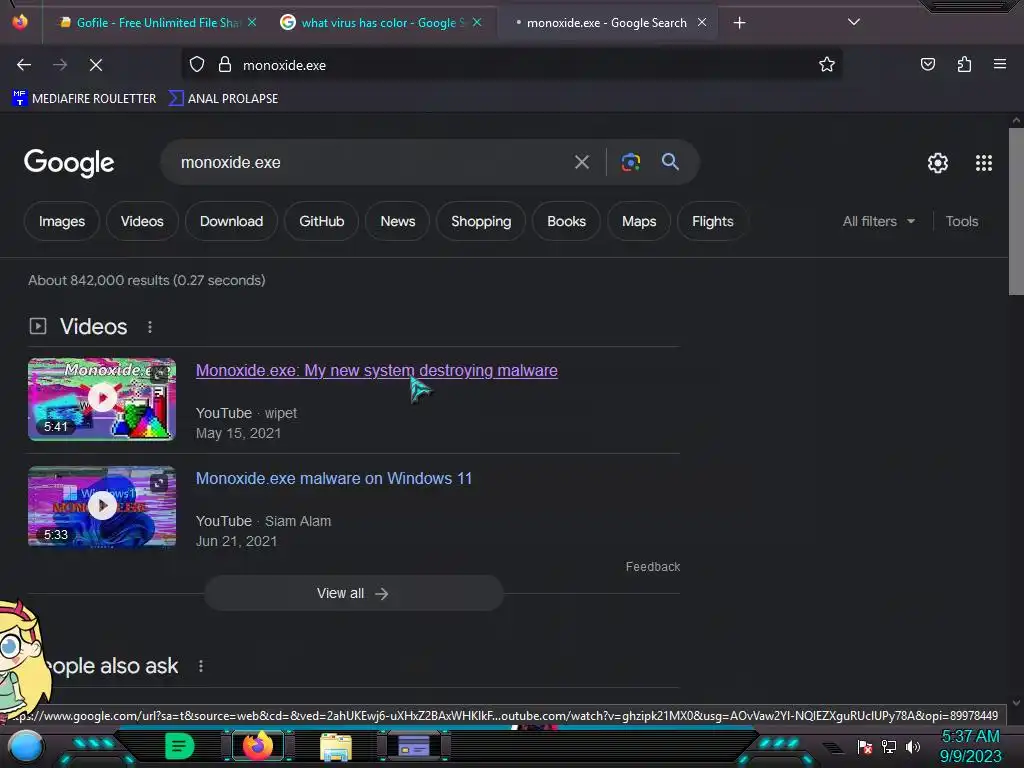The height and width of the screenshot is (768, 1024).
Task: Filter results by Images
Action: (61, 221)
